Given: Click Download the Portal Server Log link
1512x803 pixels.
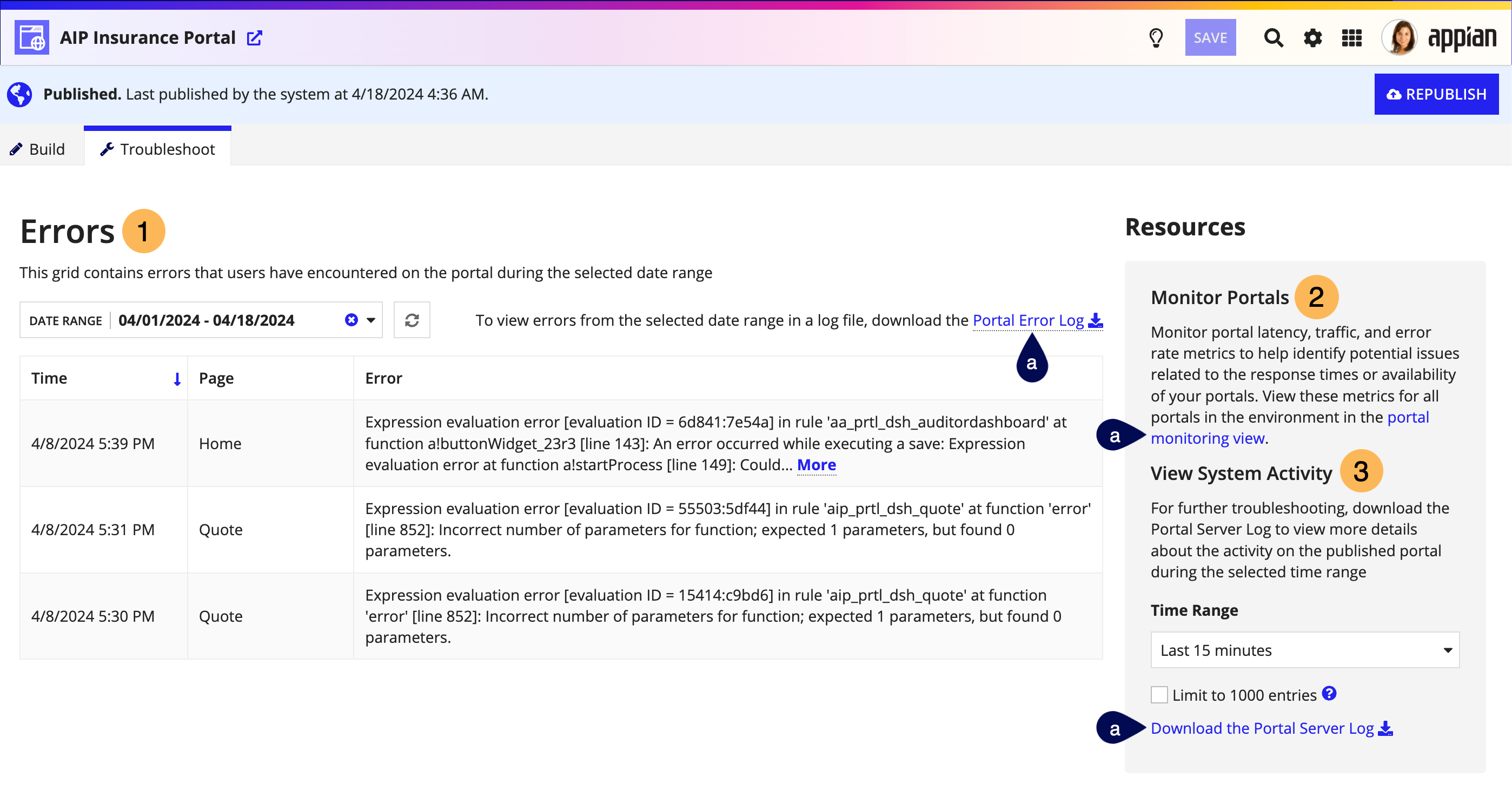Looking at the screenshot, I should (x=1262, y=728).
